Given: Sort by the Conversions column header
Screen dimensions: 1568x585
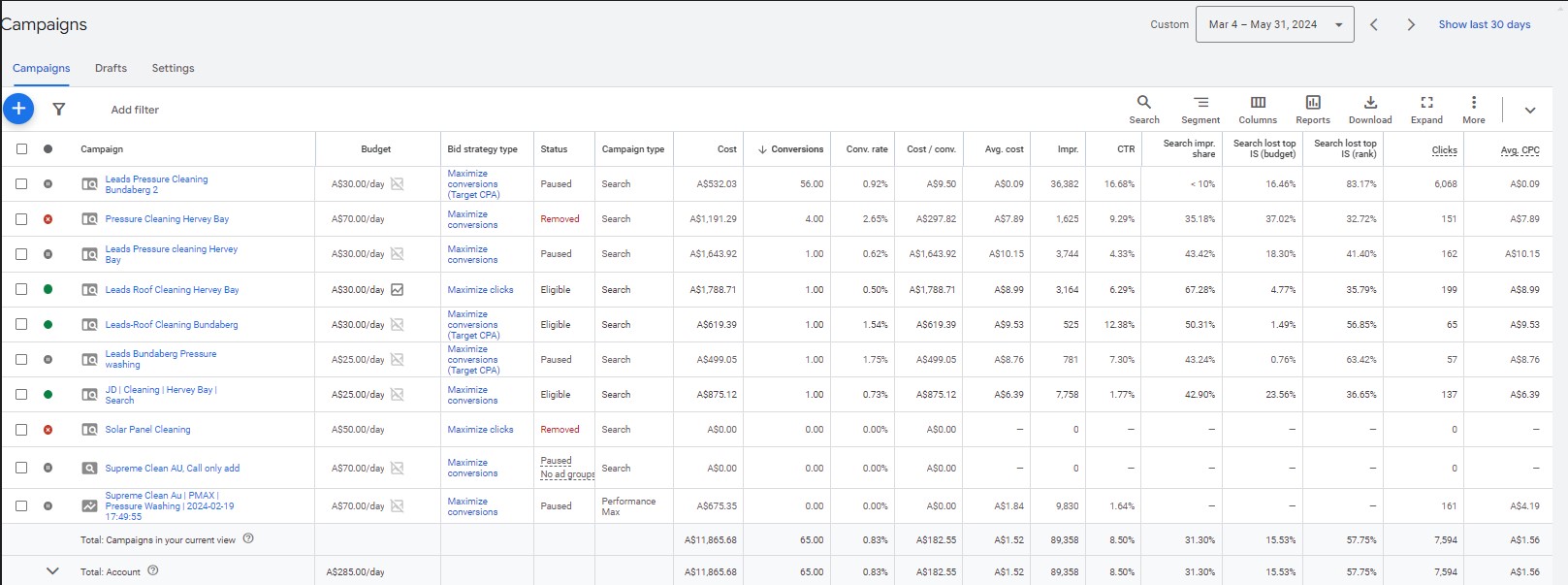Looking at the screenshot, I should click(x=796, y=149).
